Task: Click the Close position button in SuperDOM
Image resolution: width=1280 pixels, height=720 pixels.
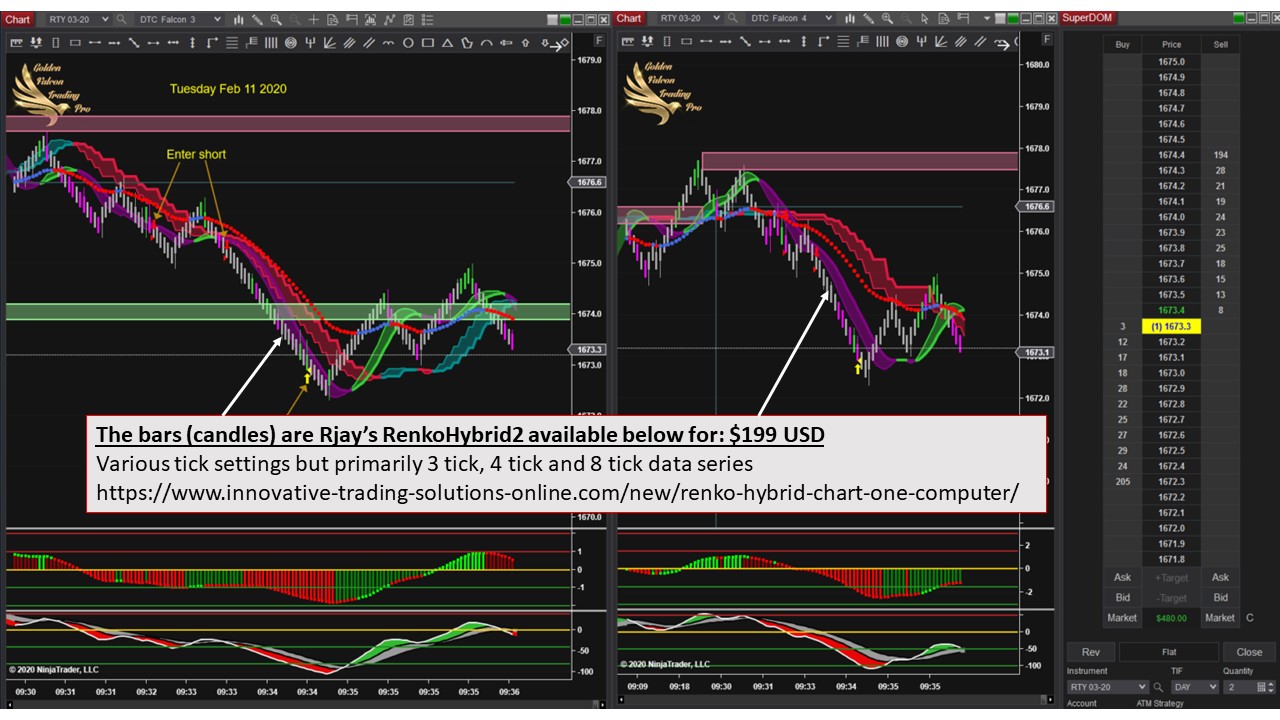Action: coord(1249,652)
